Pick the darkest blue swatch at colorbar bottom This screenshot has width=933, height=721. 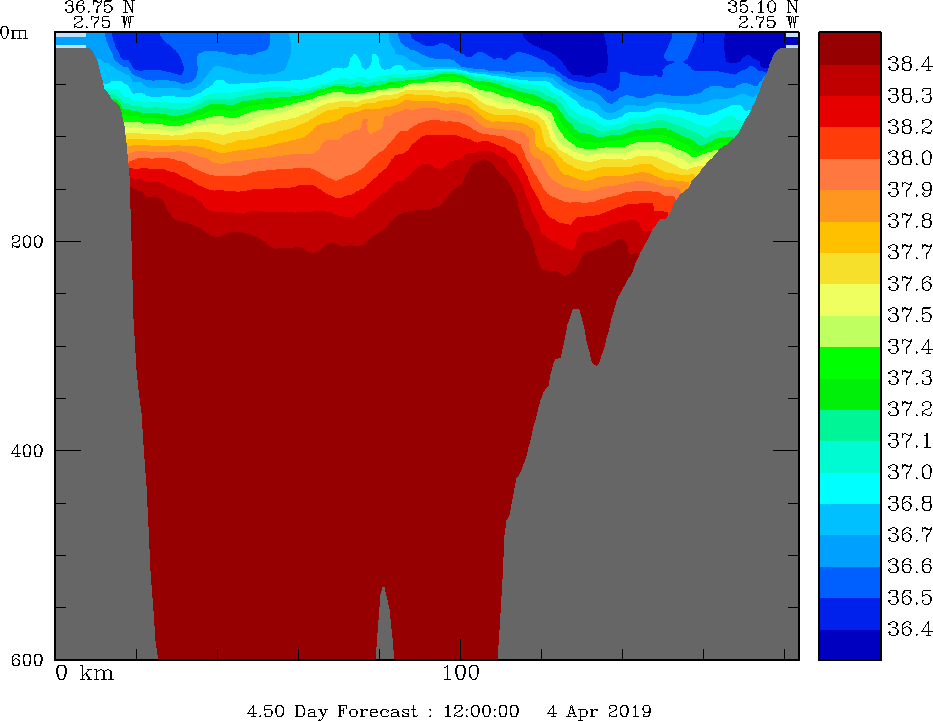(x=849, y=645)
